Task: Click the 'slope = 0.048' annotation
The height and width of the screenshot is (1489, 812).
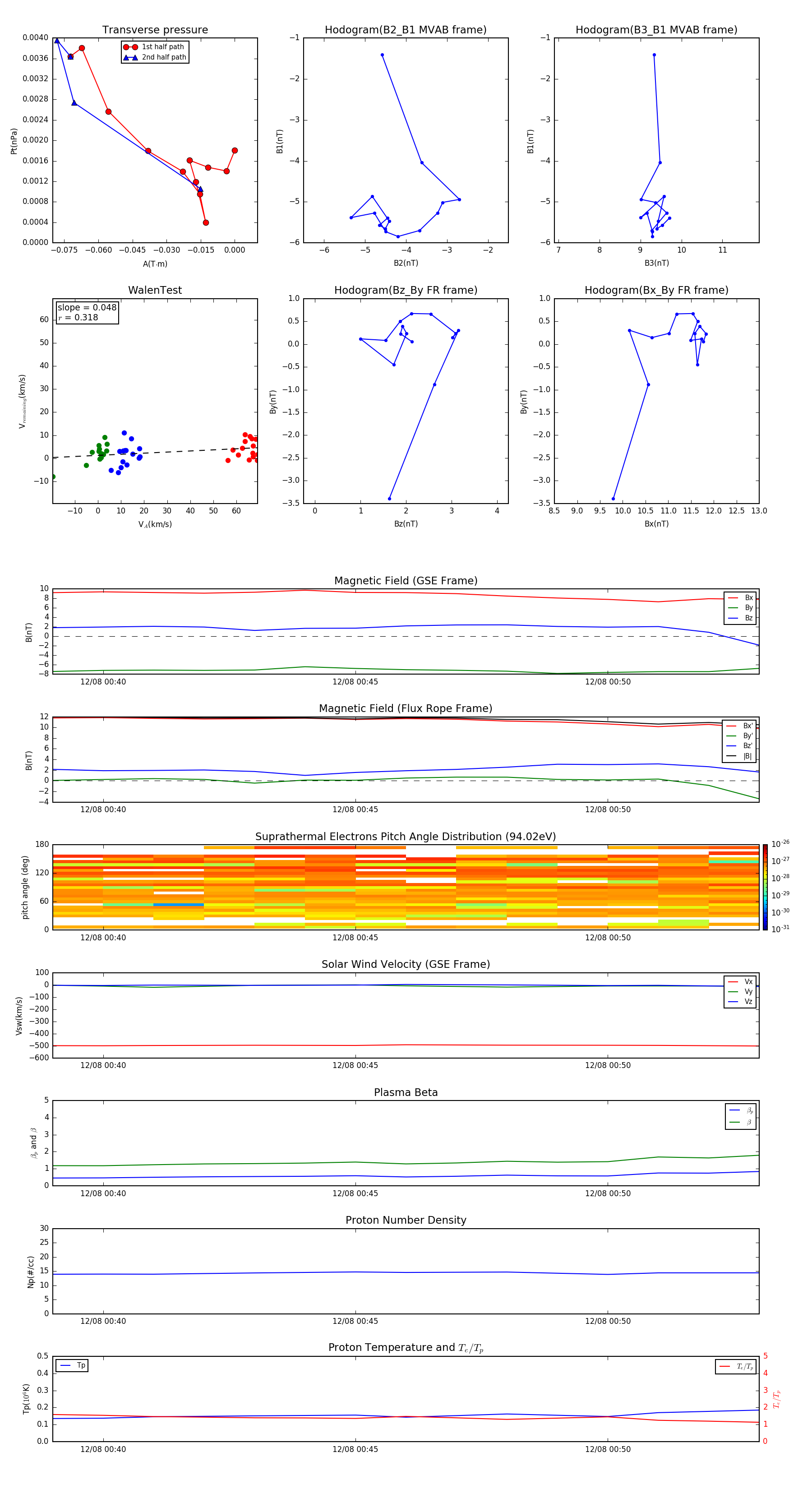Action: point(87,308)
